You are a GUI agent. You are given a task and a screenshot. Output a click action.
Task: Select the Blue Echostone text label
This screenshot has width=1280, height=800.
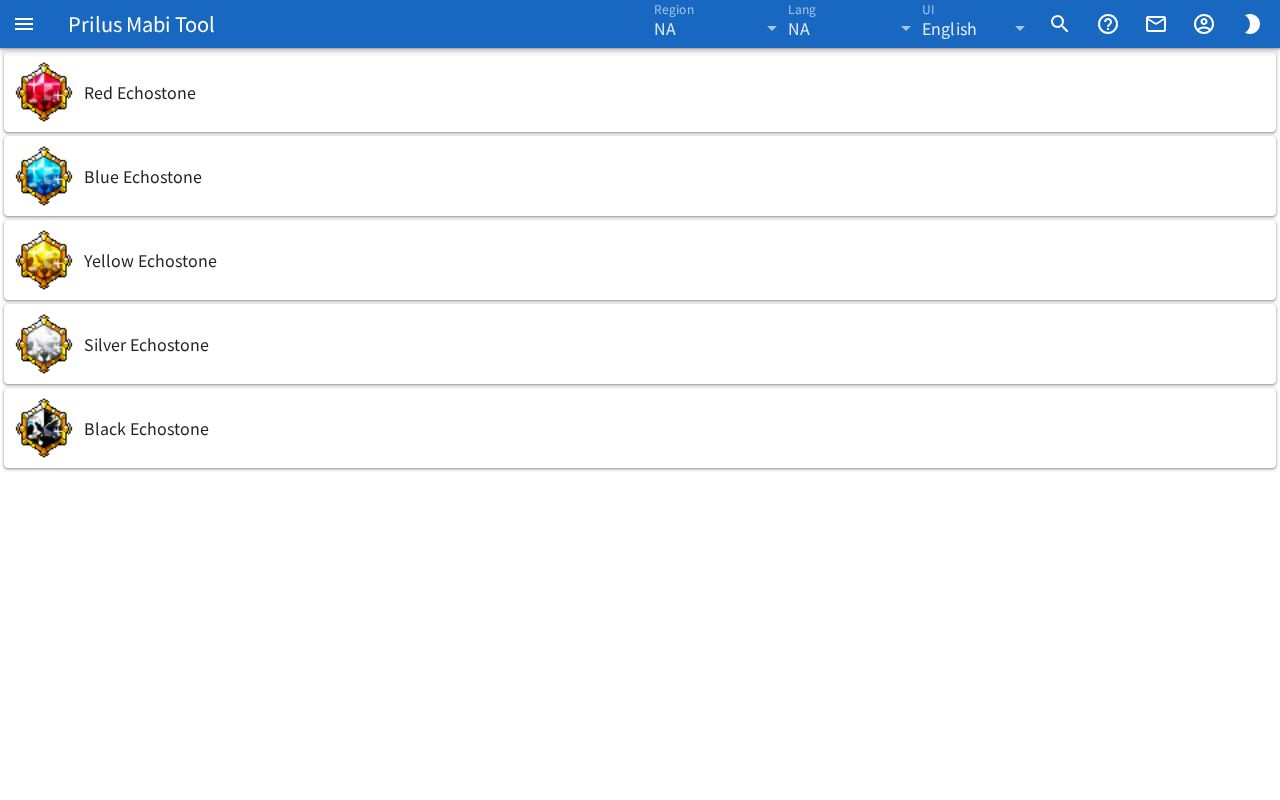[143, 177]
